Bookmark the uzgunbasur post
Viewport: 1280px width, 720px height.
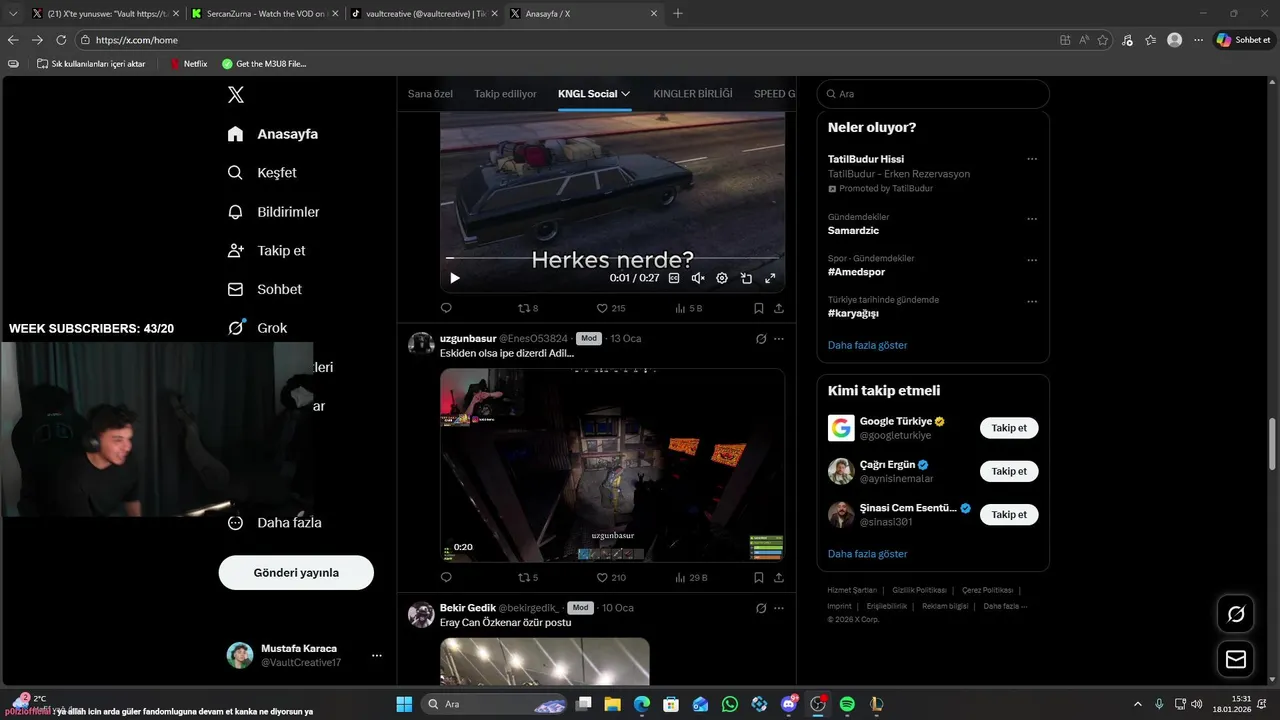tap(759, 577)
